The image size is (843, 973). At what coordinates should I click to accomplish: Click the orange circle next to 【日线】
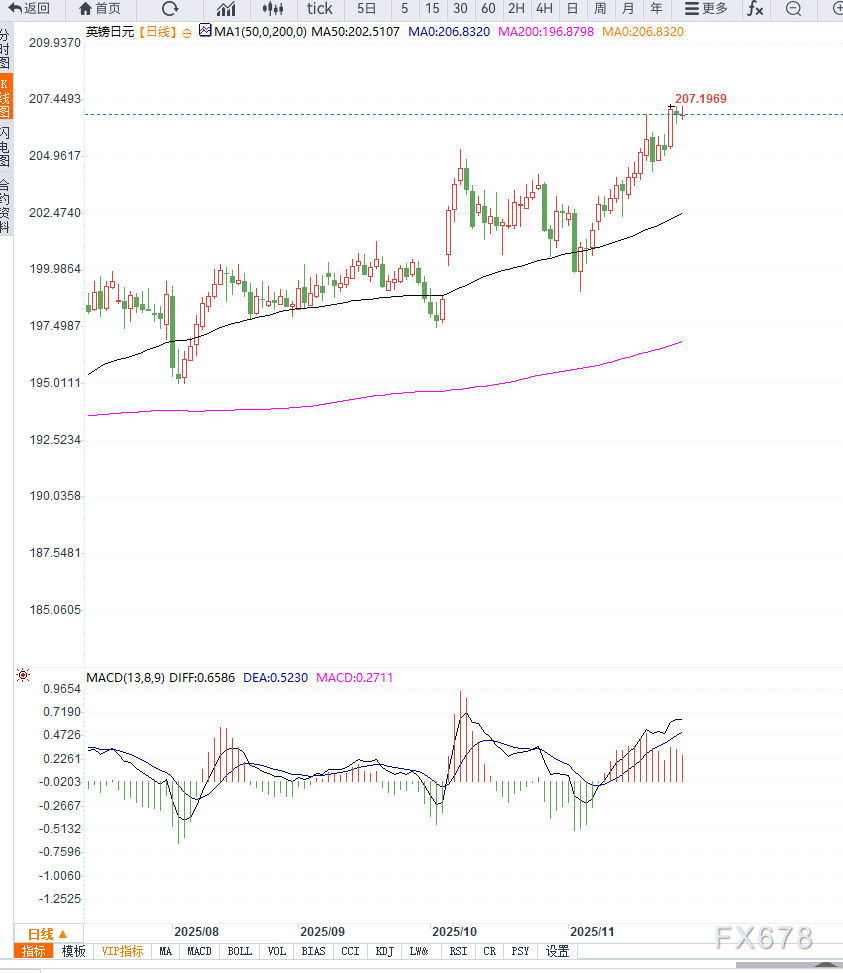click(187, 32)
